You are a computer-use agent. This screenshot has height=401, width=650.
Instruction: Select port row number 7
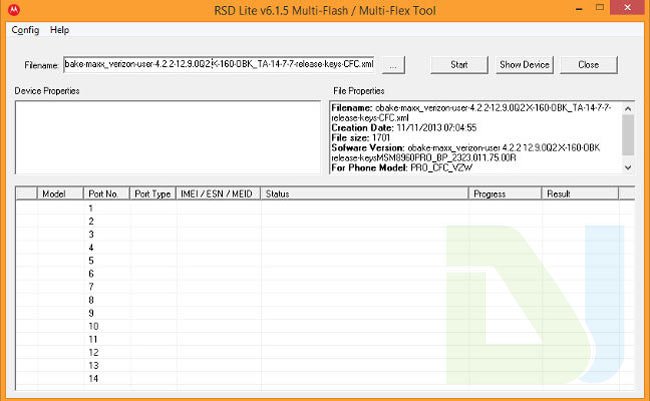(325, 287)
